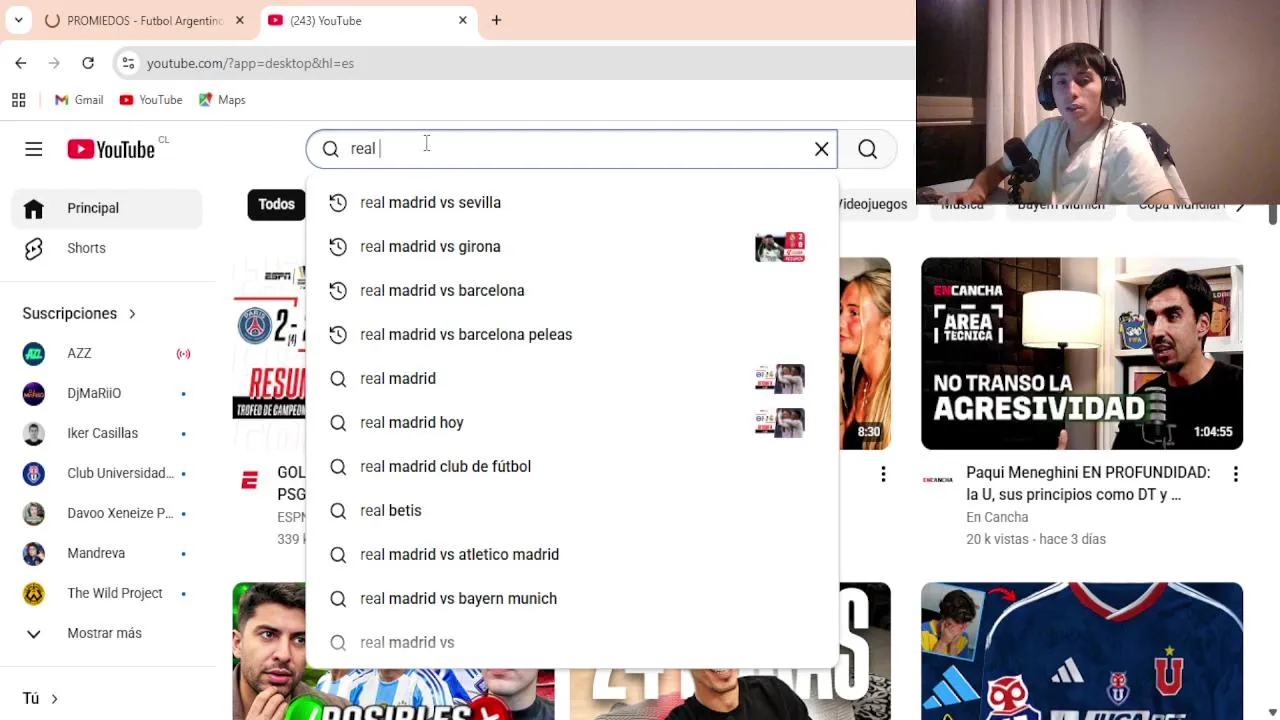Screen dimensions: 1280x720
Task: Select suggestion 'real madrid vs sevilla'
Action: tap(571, 202)
